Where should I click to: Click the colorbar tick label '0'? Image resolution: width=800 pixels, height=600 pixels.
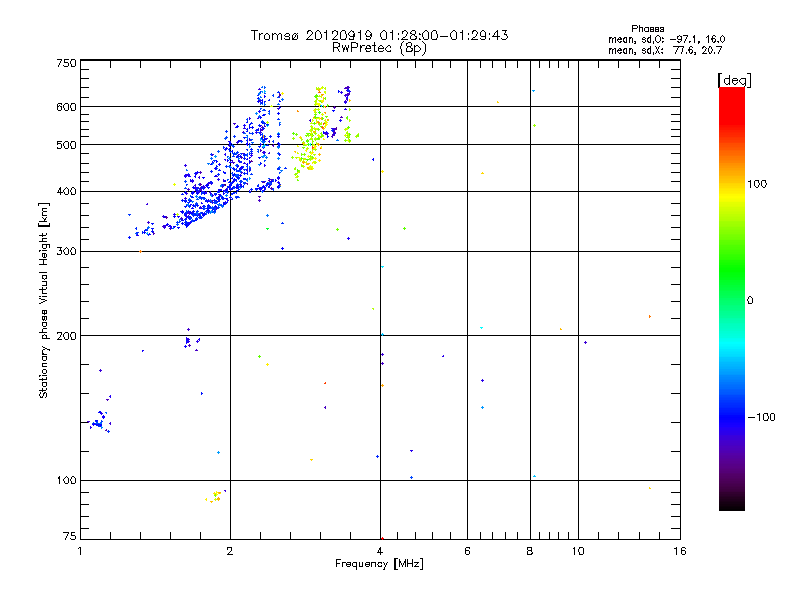coord(750,301)
